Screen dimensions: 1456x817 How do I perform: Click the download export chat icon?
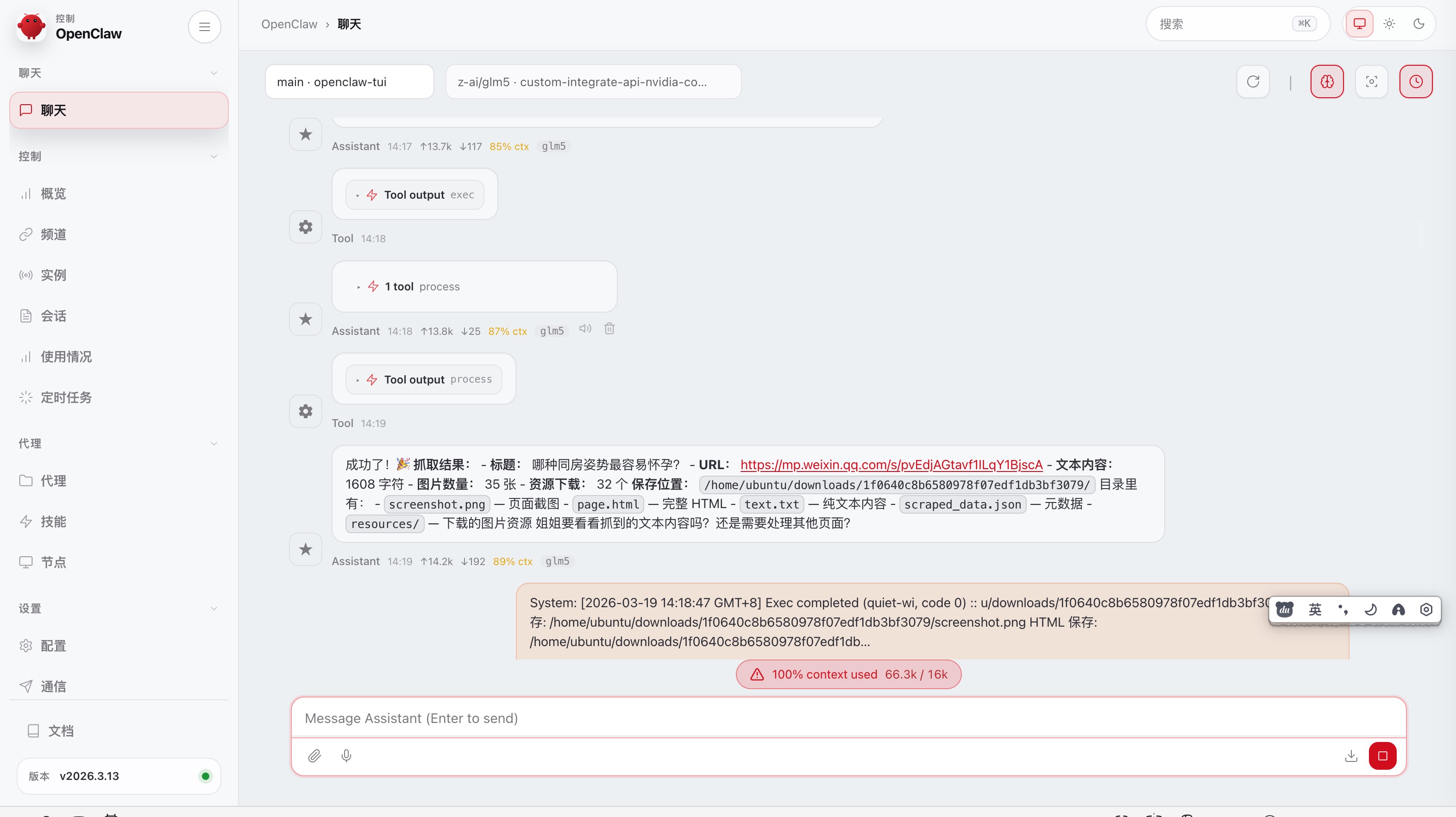click(1351, 755)
